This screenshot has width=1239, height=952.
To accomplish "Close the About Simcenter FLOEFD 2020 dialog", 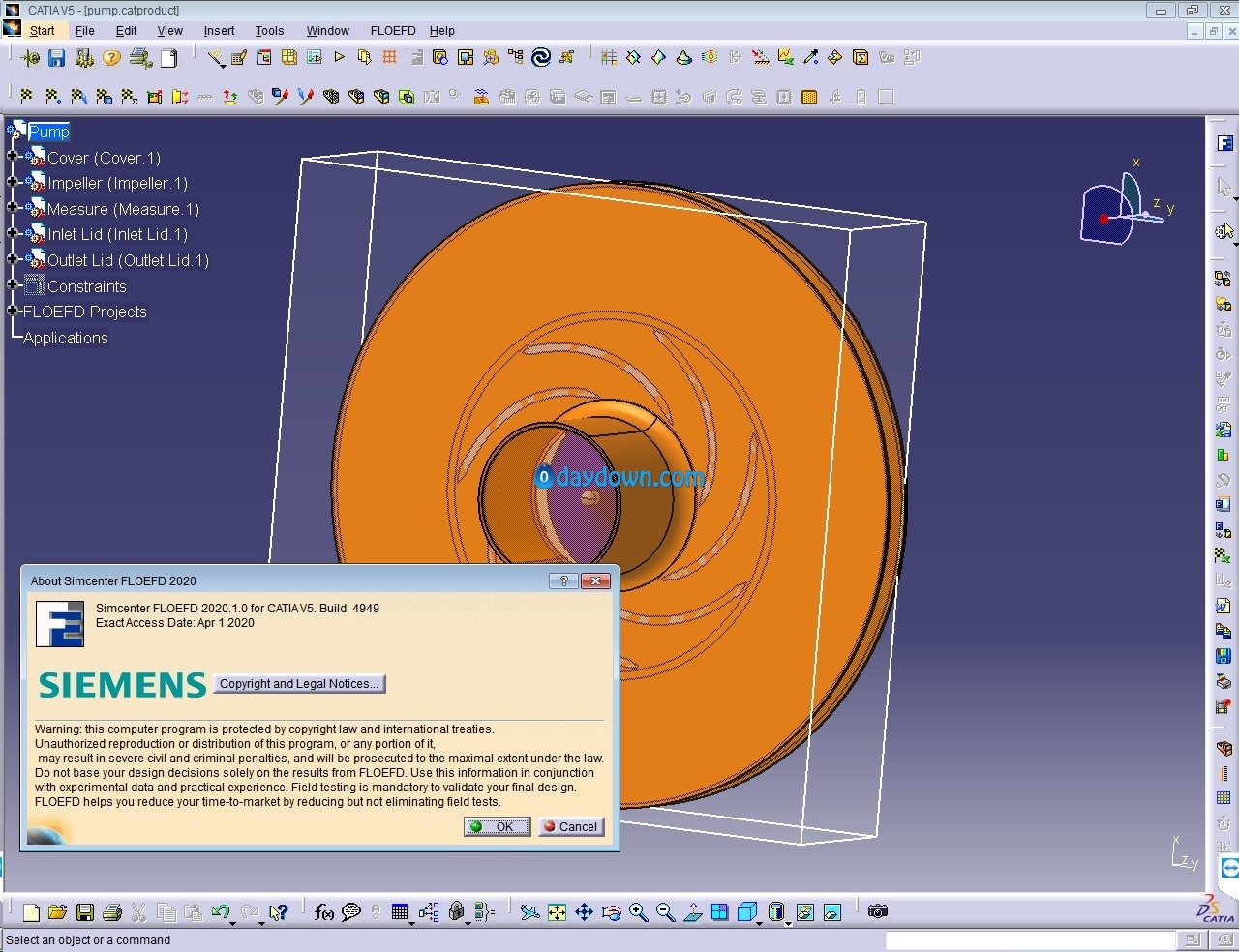I will coord(595,581).
